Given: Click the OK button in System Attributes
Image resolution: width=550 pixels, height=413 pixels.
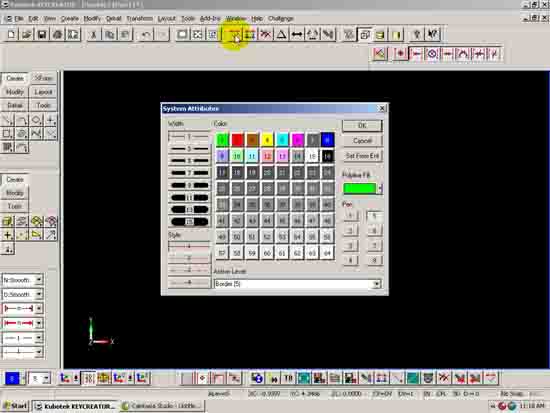Looking at the screenshot, I should coord(362,126).
